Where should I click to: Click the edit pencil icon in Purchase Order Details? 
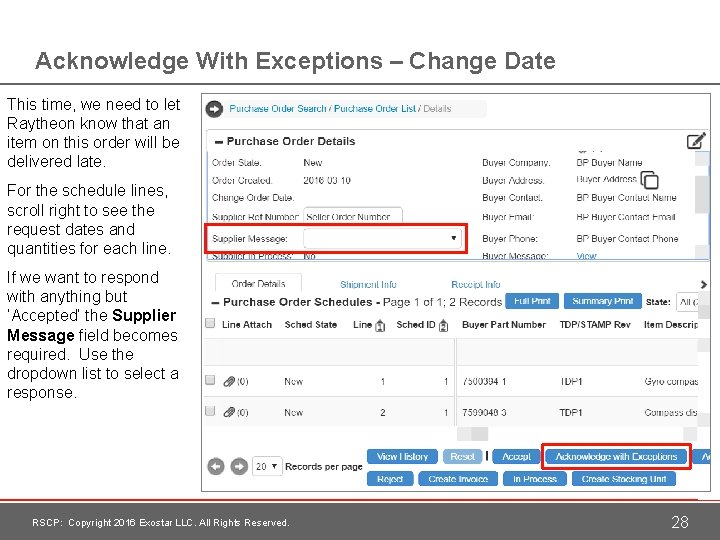(x=696, y=141)
